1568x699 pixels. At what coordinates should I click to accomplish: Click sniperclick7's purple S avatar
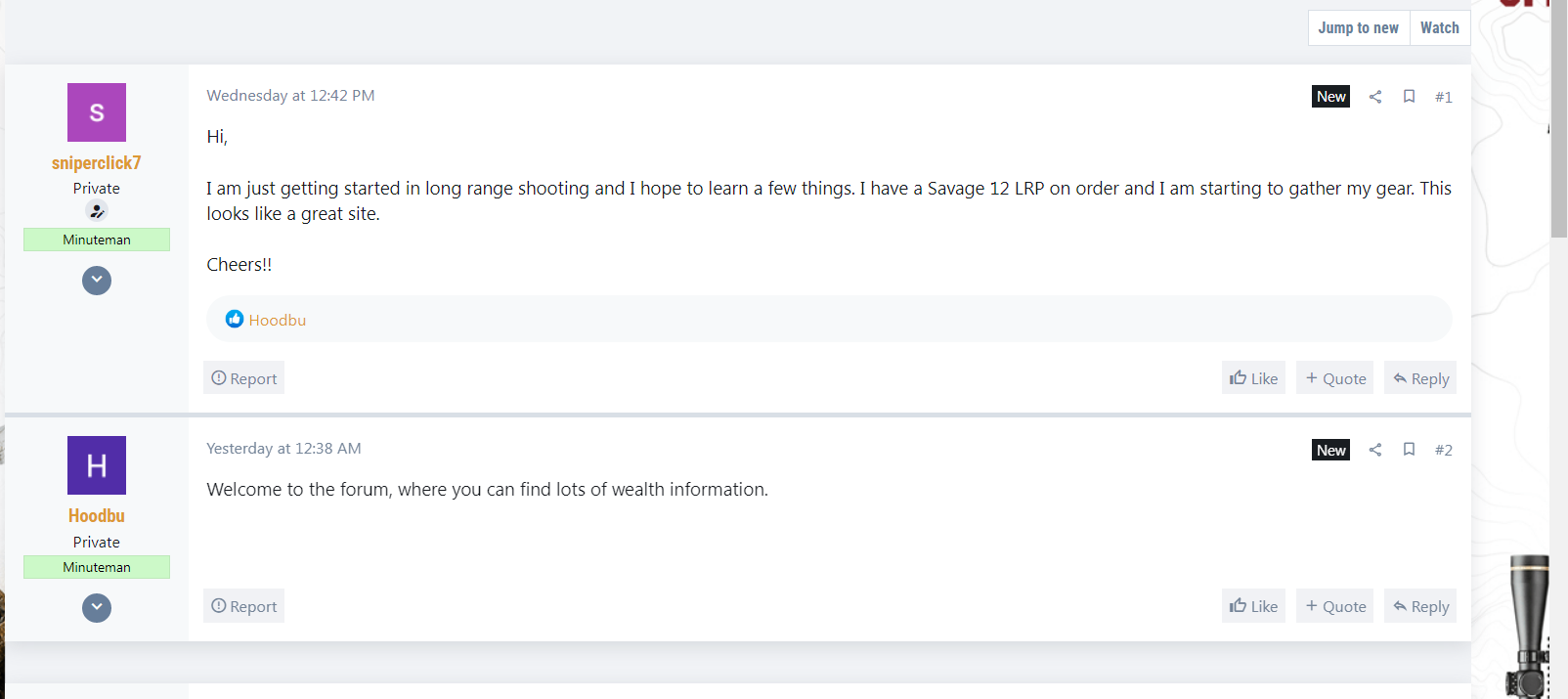click(97, 112)
